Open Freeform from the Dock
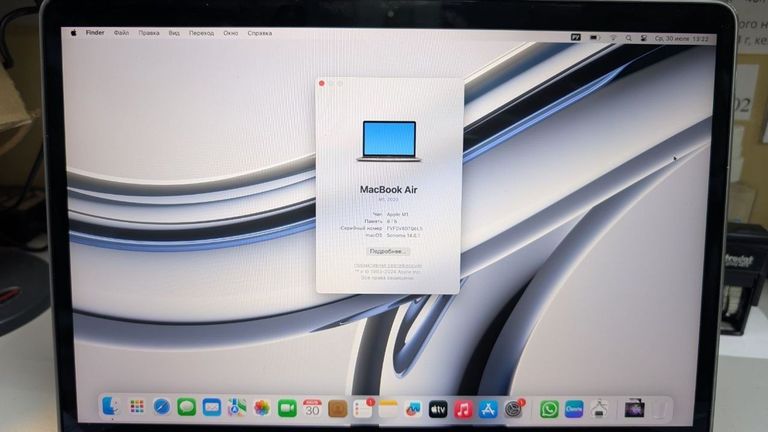768x432 pixels. tap(413, 409)
